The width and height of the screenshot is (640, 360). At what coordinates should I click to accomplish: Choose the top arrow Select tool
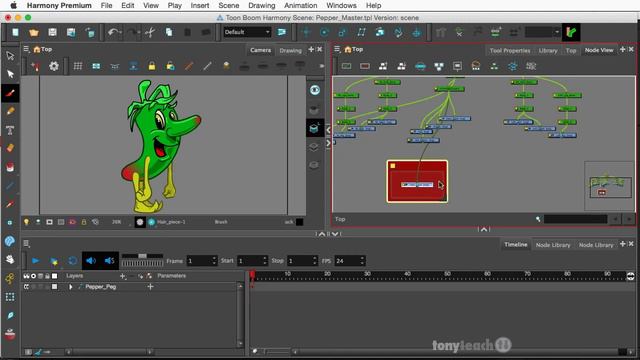pos(10,56)
